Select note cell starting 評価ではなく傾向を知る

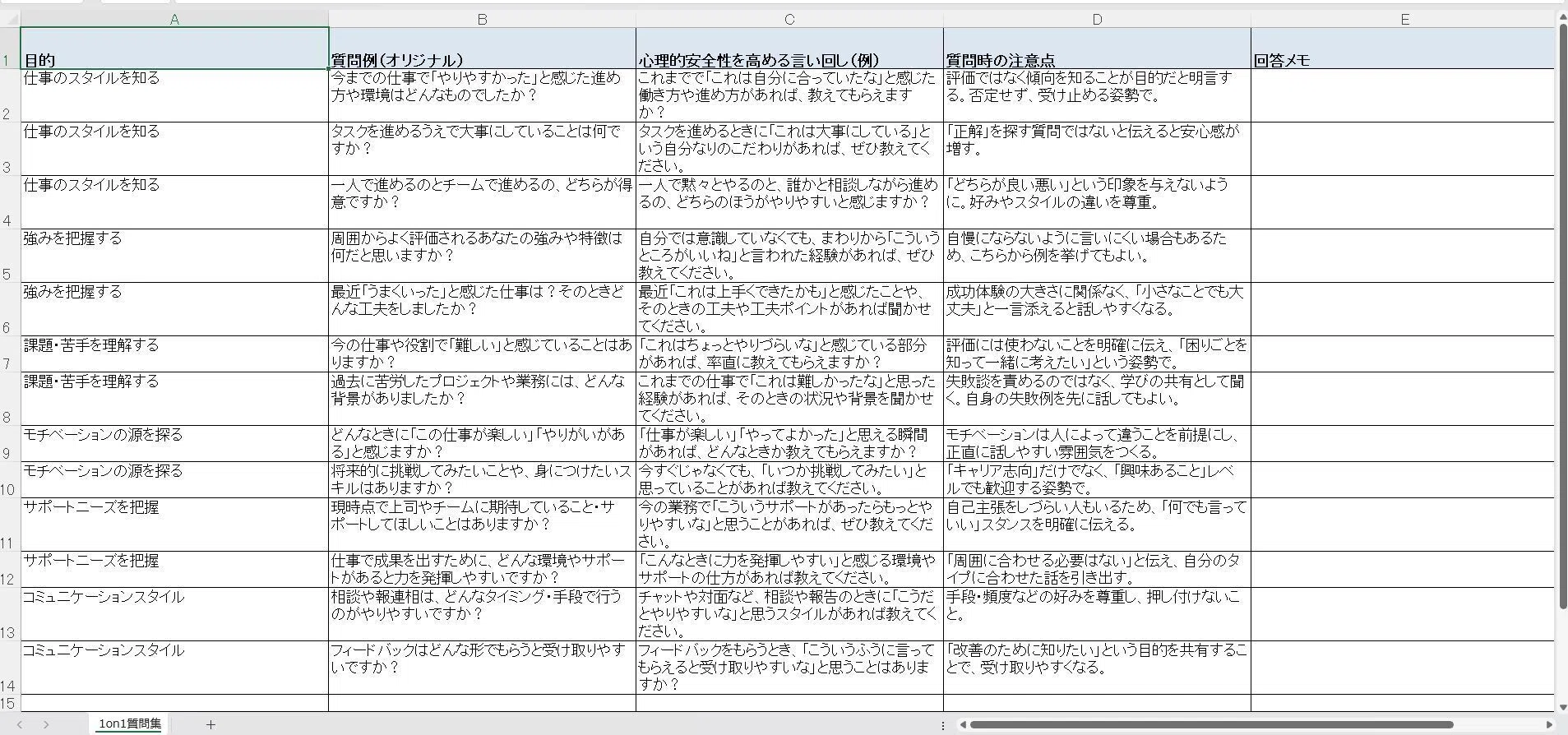click(1097, 95)
